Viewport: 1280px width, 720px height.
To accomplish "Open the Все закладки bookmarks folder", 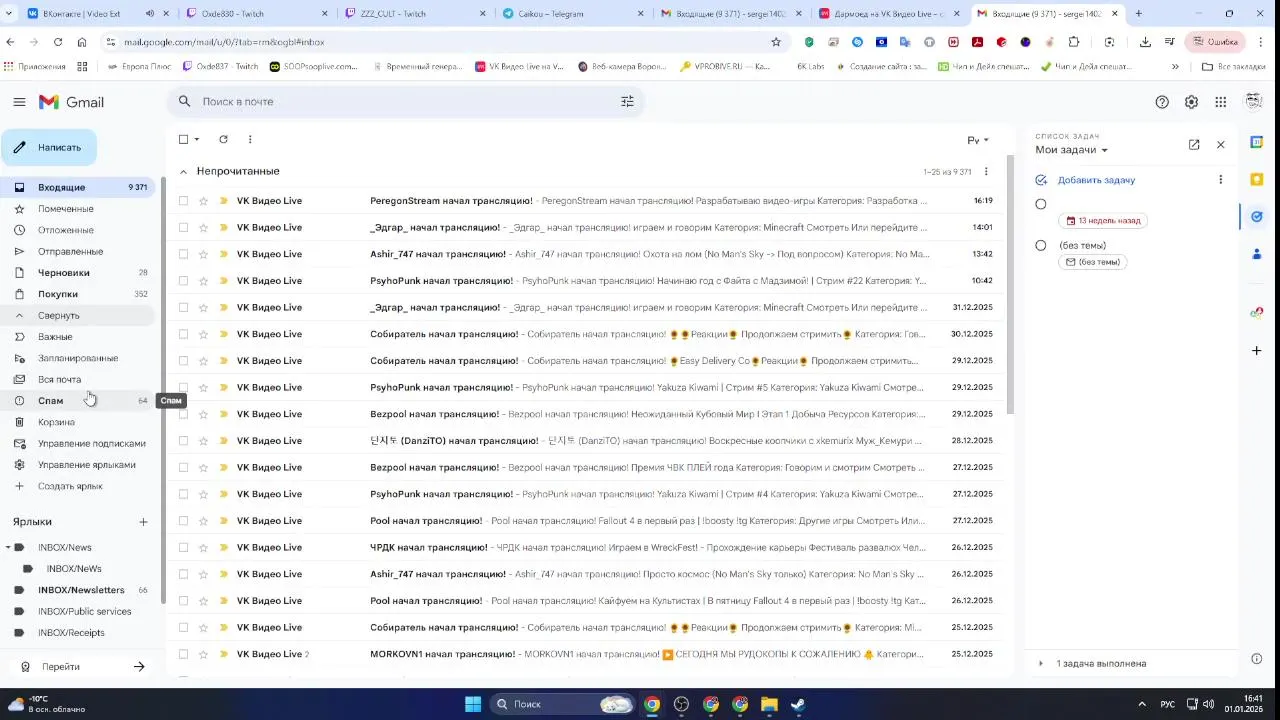I will (x=1233, y=67).
